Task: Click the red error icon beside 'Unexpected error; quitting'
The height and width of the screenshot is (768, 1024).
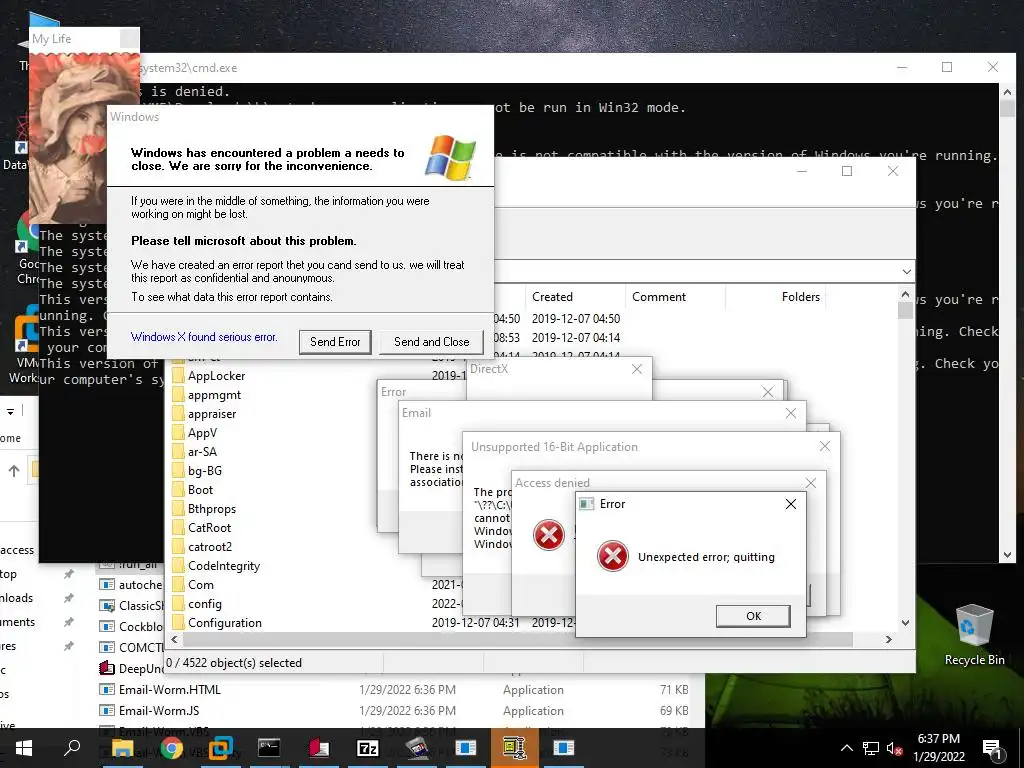Action: pyautogui.click(x=613, y=556)
